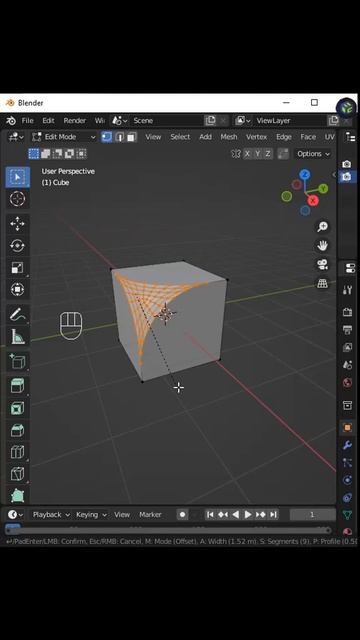The height and width of the screenshot is (640, 360).
Task: Toggle Z mirror symmetry
Action: click(268, 154)
